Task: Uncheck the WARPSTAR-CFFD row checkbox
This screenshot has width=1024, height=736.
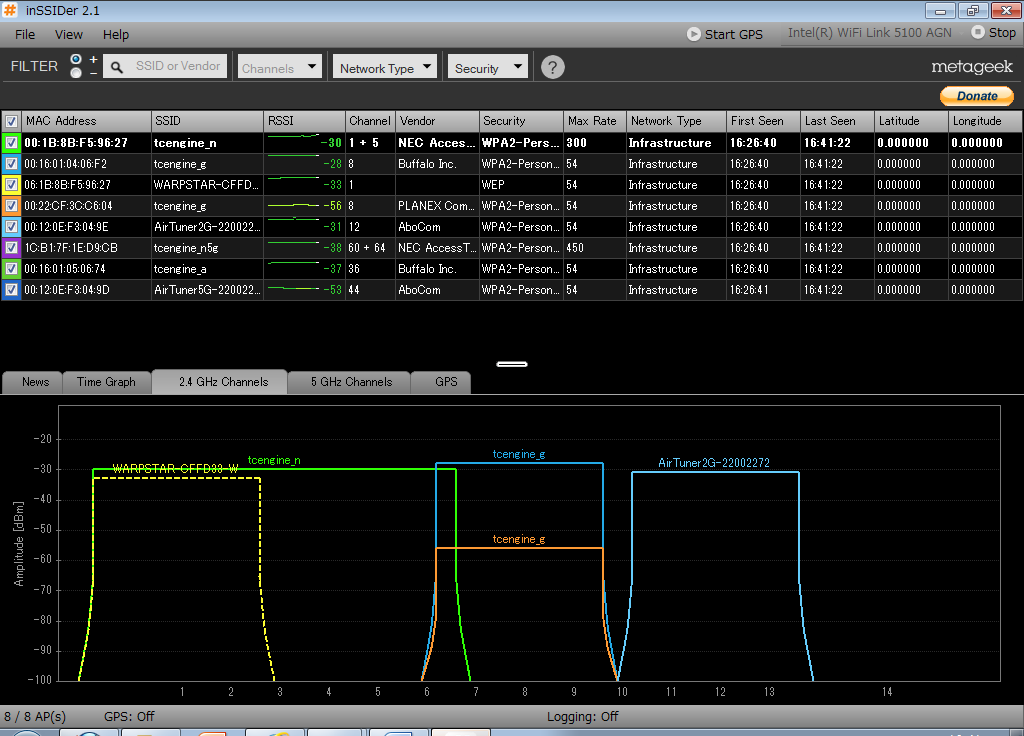Action: (x=11, y=184)
